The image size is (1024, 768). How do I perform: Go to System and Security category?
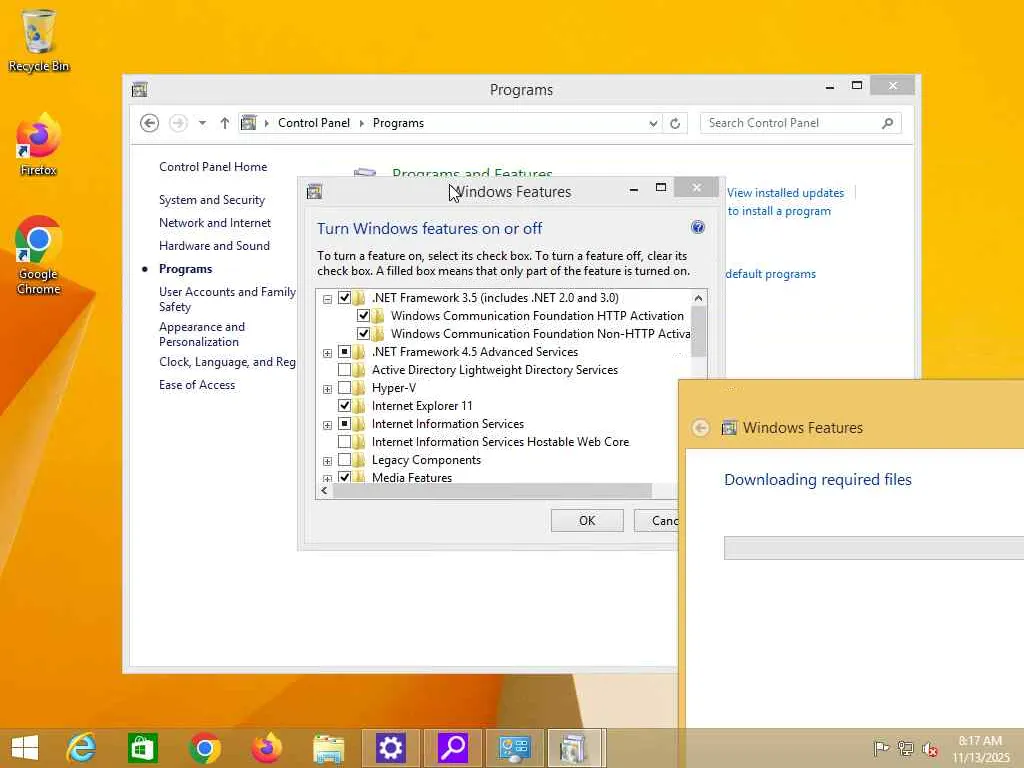tap(212, 200)
